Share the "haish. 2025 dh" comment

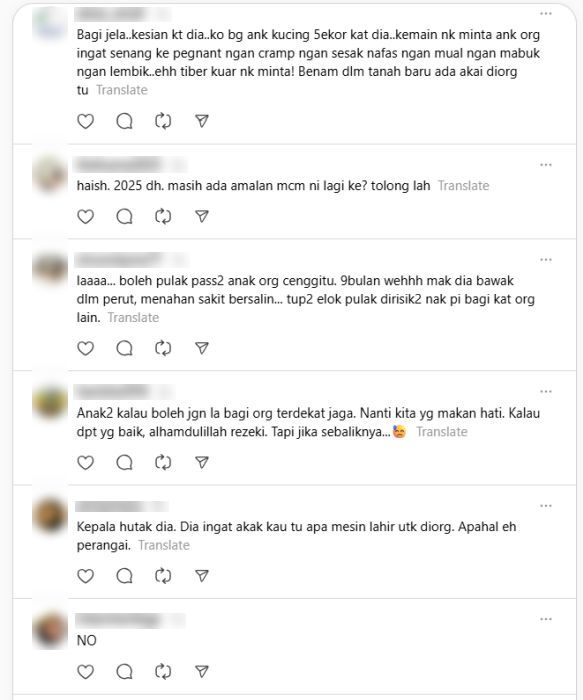(202, 217)
